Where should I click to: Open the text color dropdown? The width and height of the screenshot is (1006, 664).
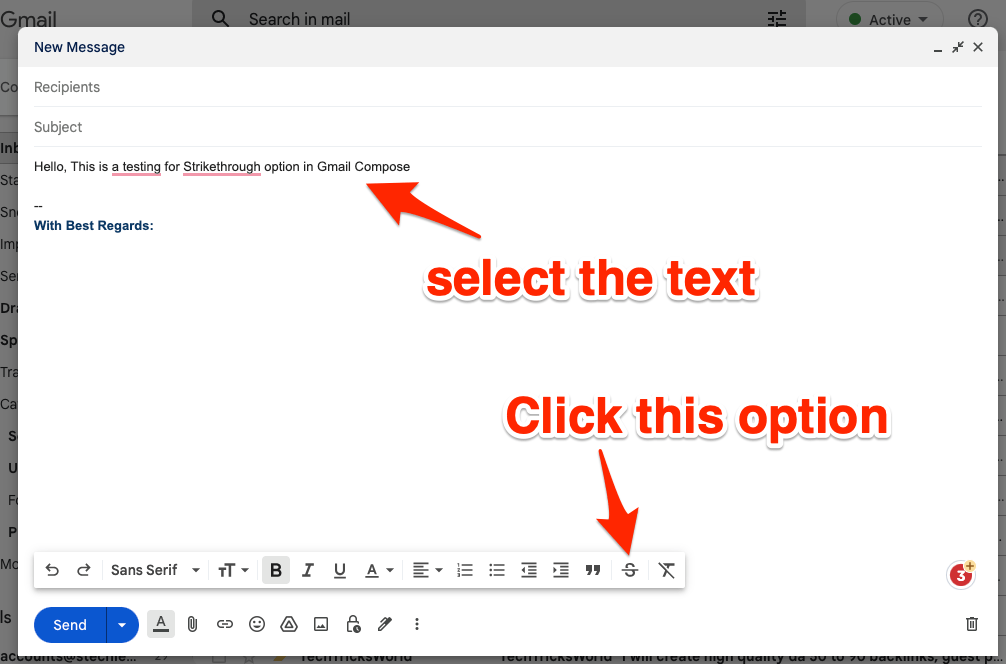tap(379, 570)
